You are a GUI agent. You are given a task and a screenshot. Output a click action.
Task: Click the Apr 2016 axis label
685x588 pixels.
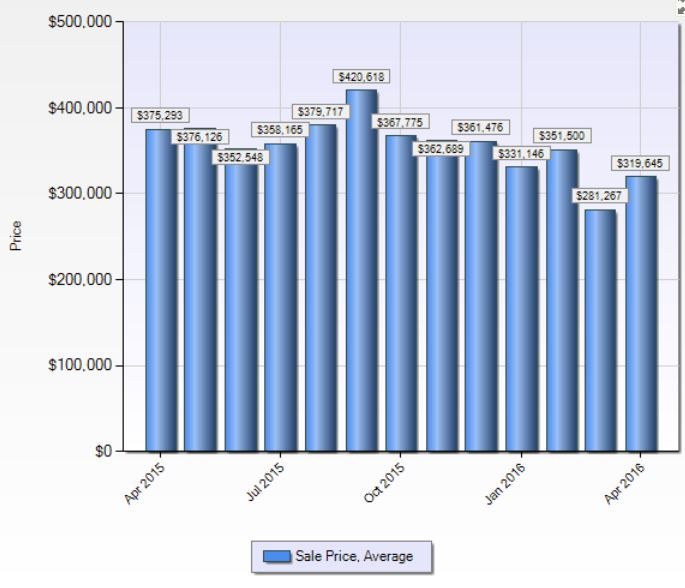[624, 483]
